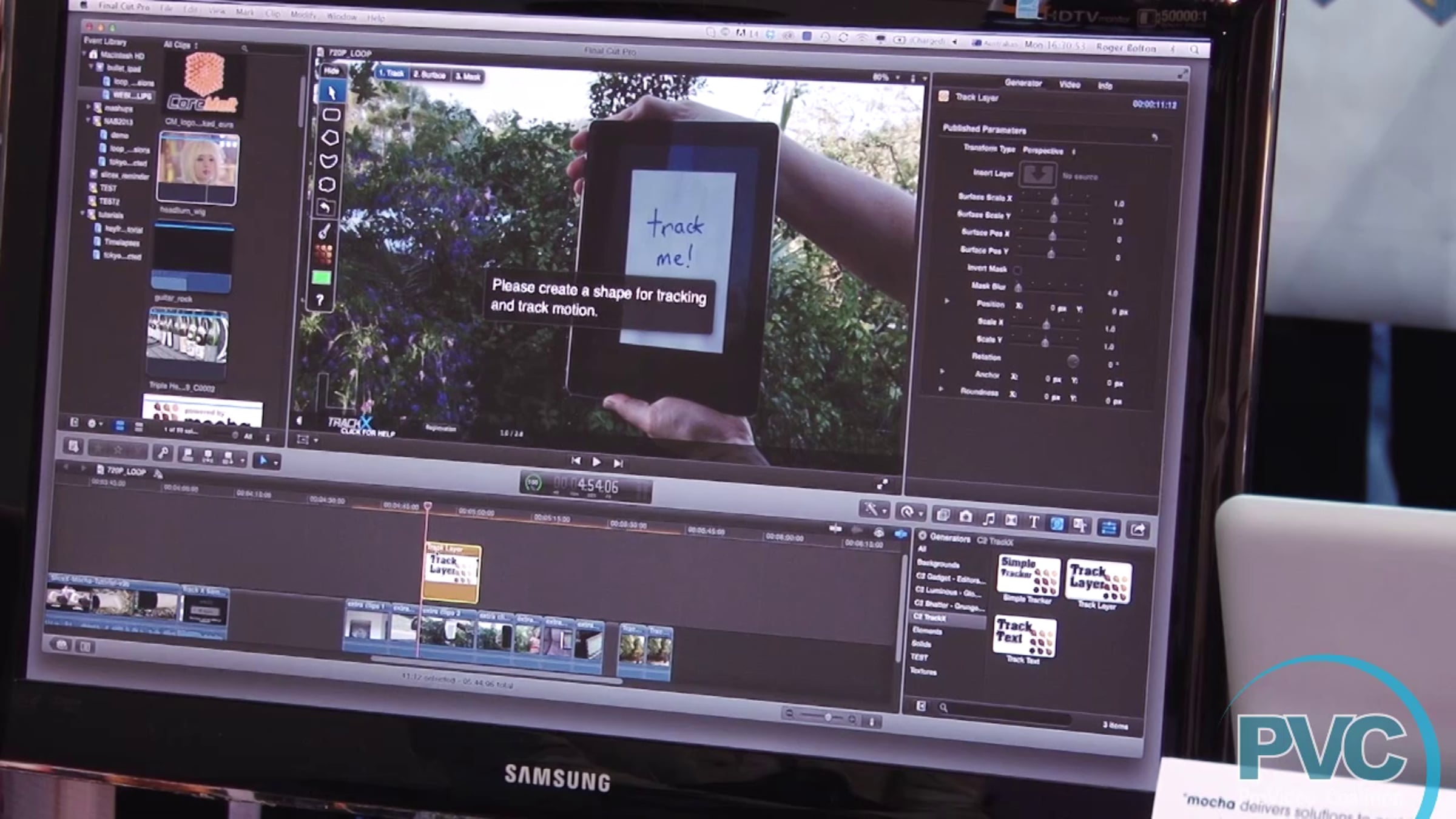This screenshot has height=819, width=1456.
Task: Select the Backgrounds generator category
Action: click(938, 564)
